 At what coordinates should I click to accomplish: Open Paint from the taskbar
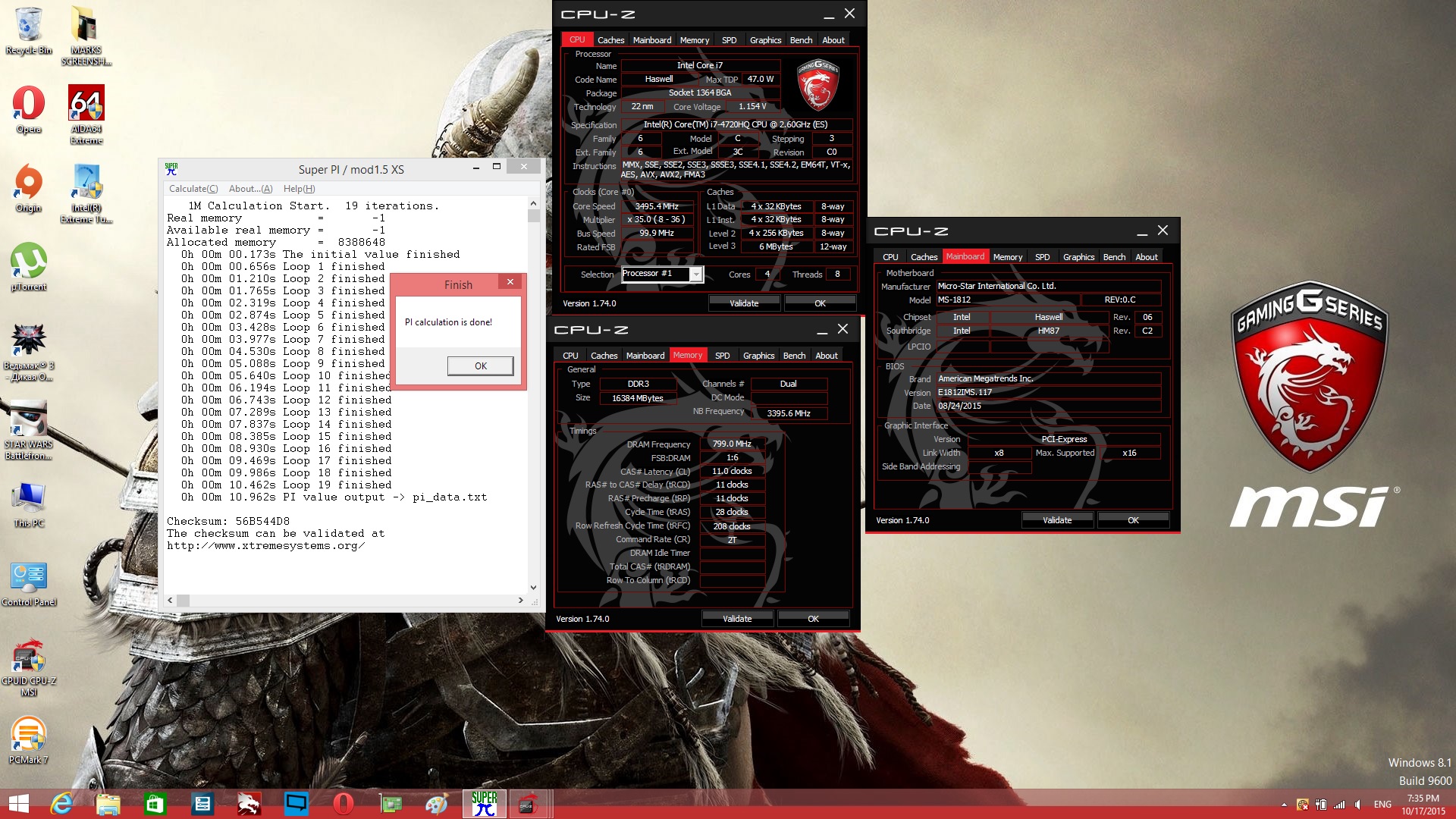(438, 804)
